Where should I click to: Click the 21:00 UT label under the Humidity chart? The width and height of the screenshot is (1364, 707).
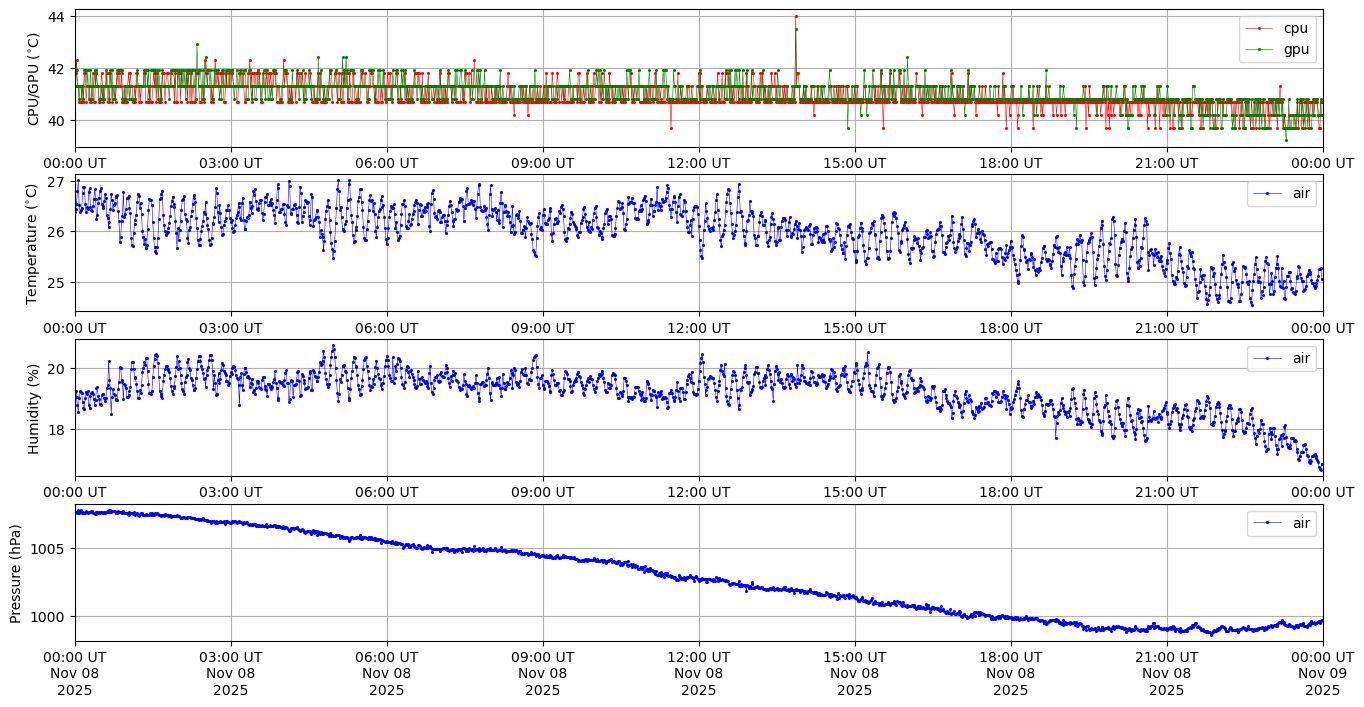1166,492
